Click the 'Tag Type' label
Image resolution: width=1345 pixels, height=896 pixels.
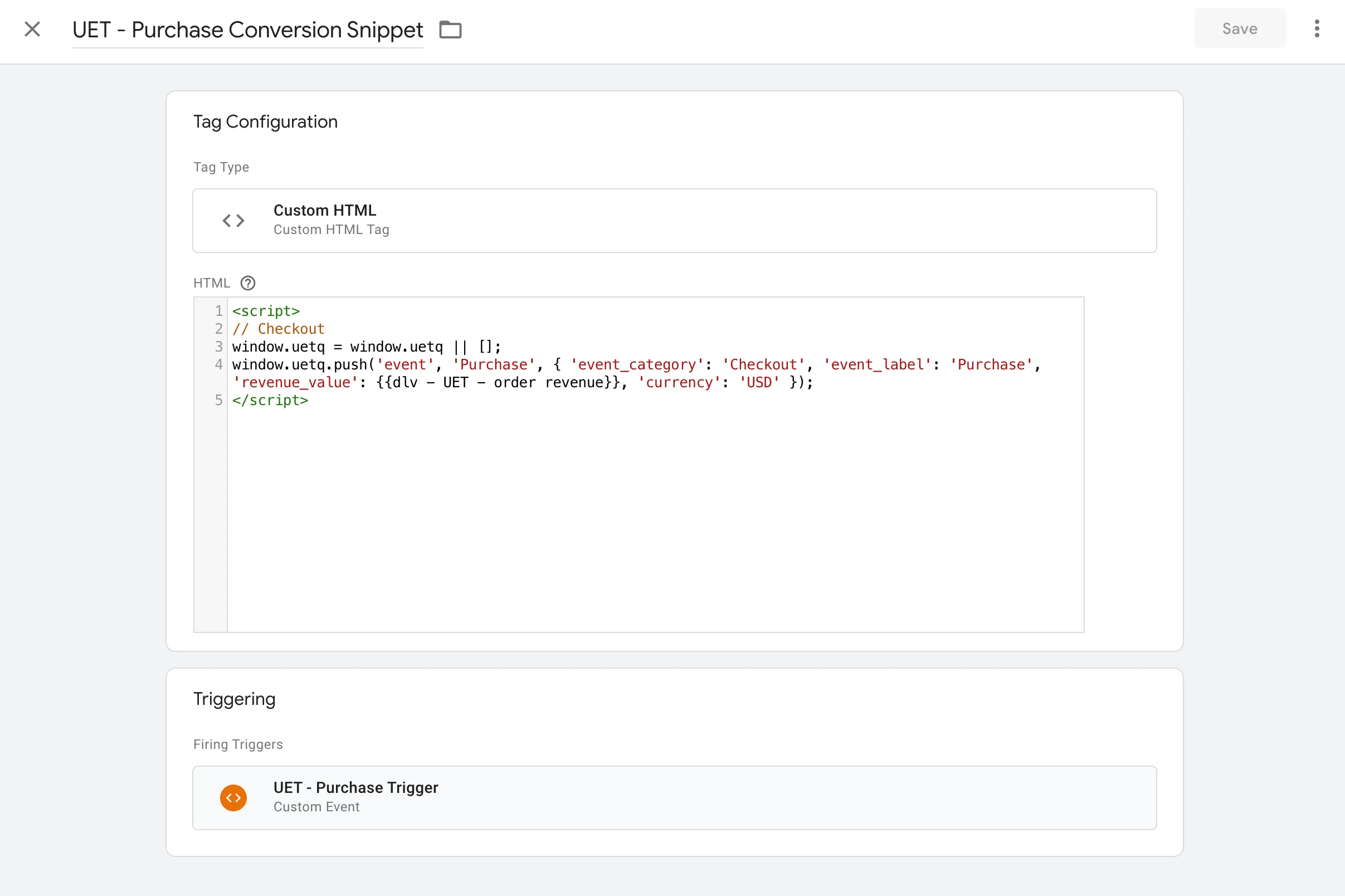(x=221, y=167)
